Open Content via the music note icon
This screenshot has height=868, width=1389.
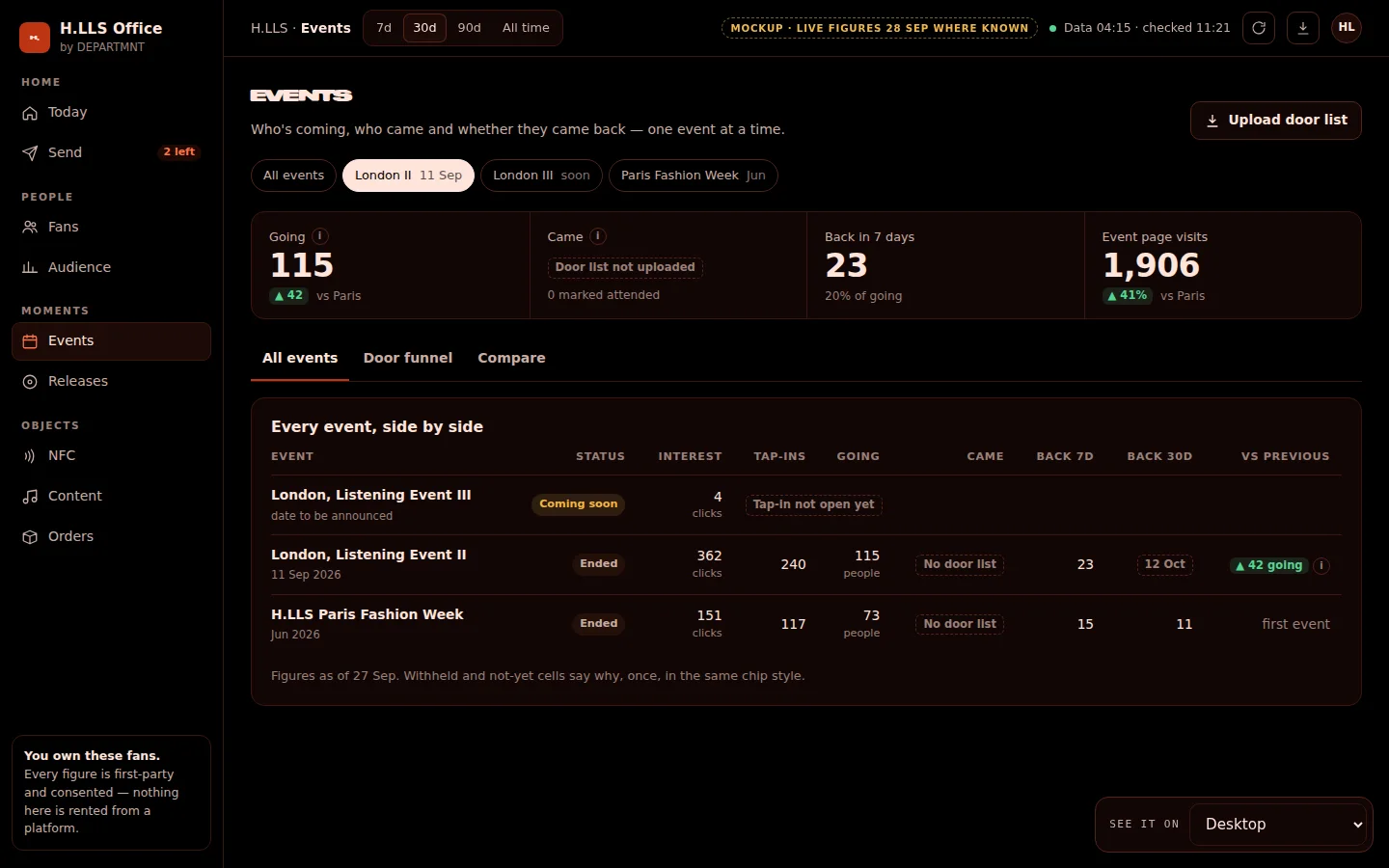click(x=30, y=497)
